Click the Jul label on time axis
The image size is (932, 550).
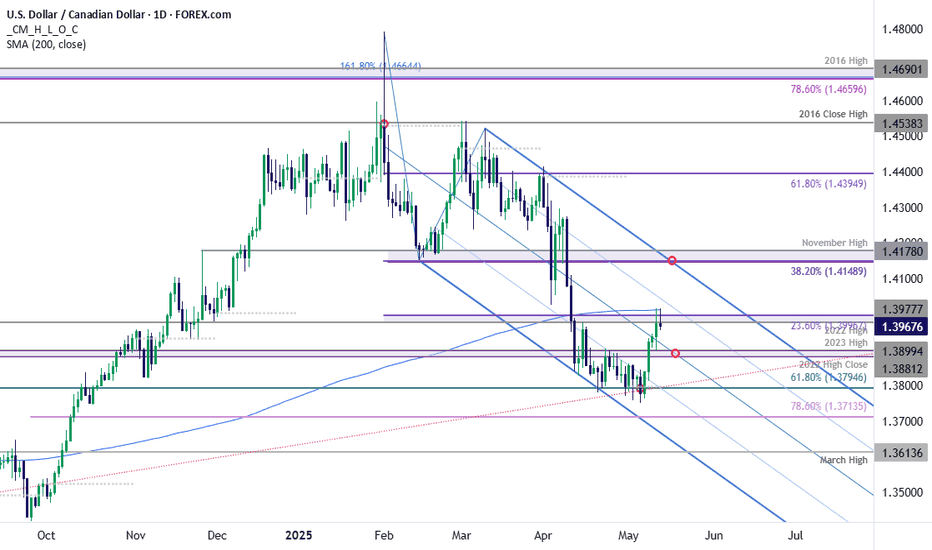[x=795, y=535]
